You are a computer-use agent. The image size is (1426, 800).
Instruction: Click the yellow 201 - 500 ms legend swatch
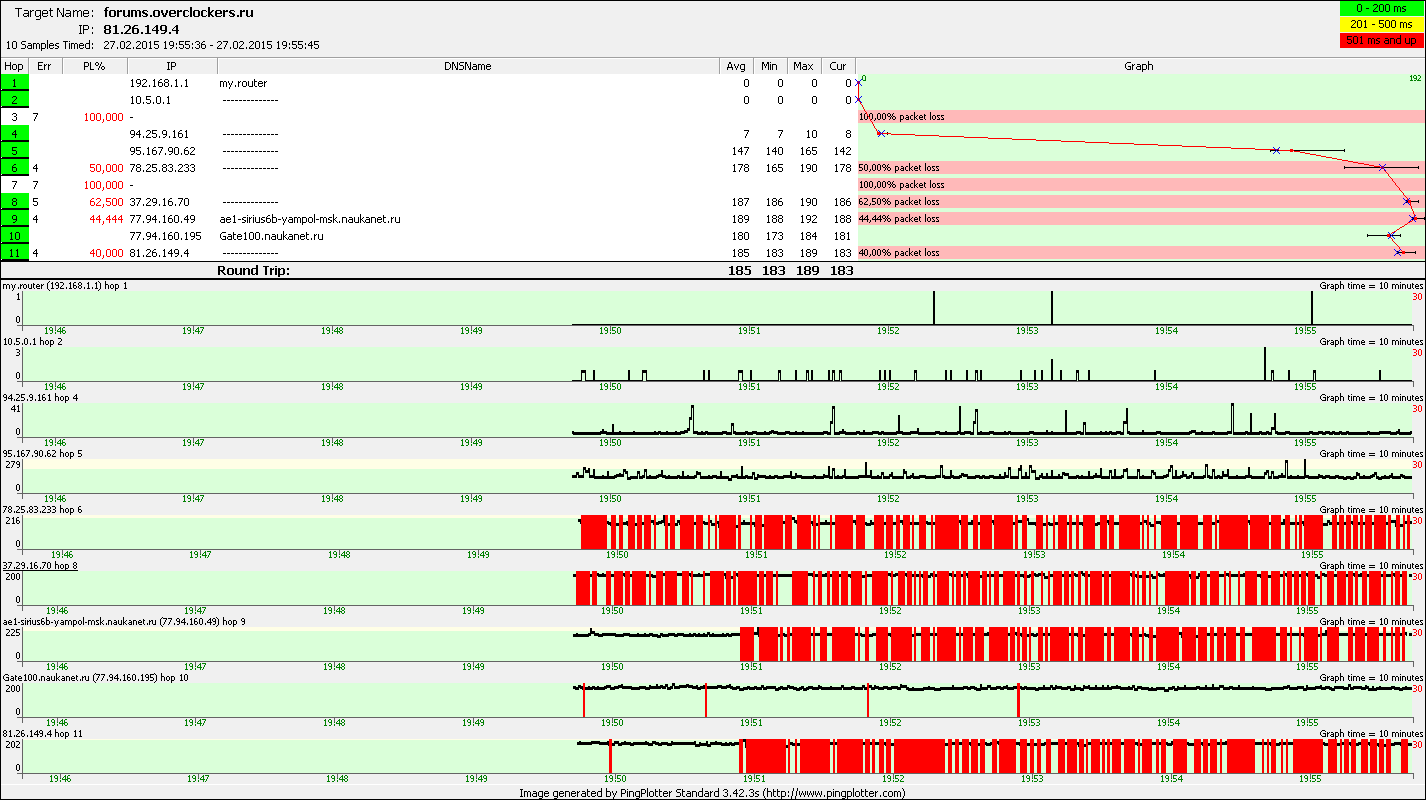[1381, 24]
